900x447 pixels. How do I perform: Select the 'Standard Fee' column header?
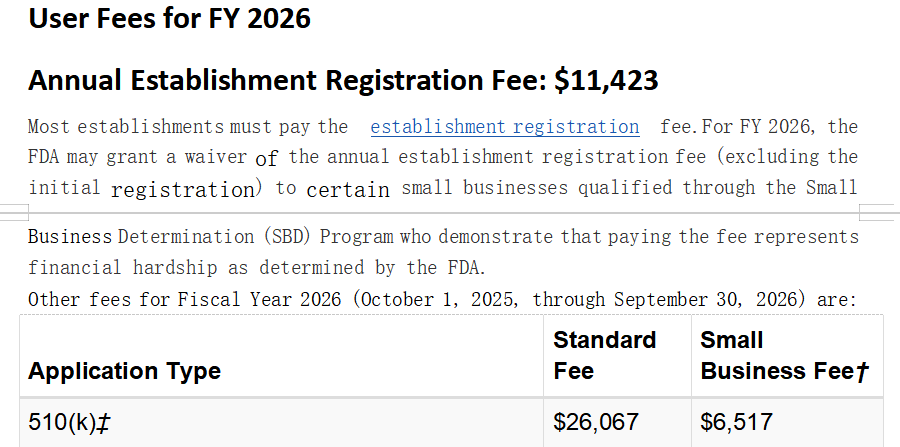pos(617,356)
